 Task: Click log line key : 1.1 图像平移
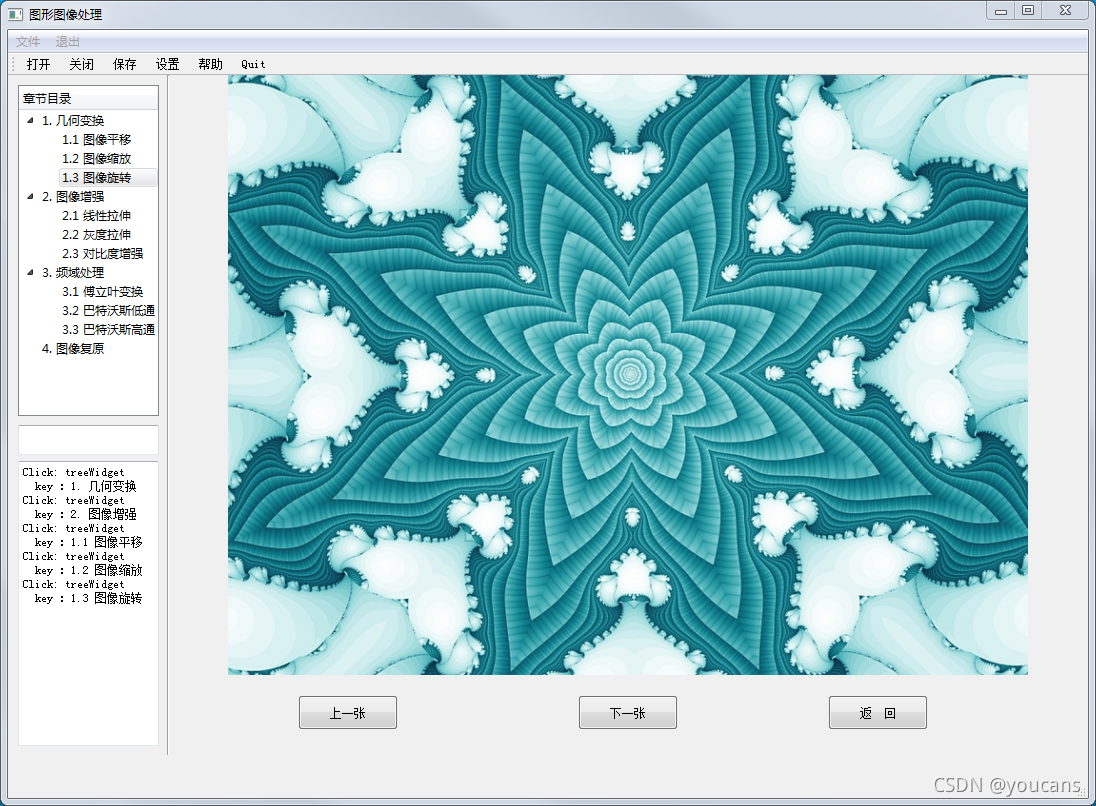[x=88, y=542]
